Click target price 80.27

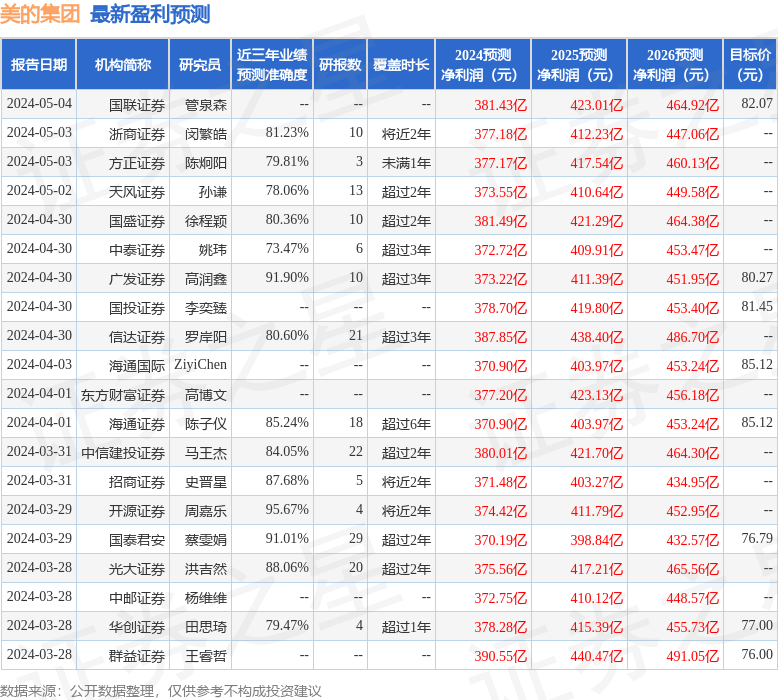click(x=757, y=277)
